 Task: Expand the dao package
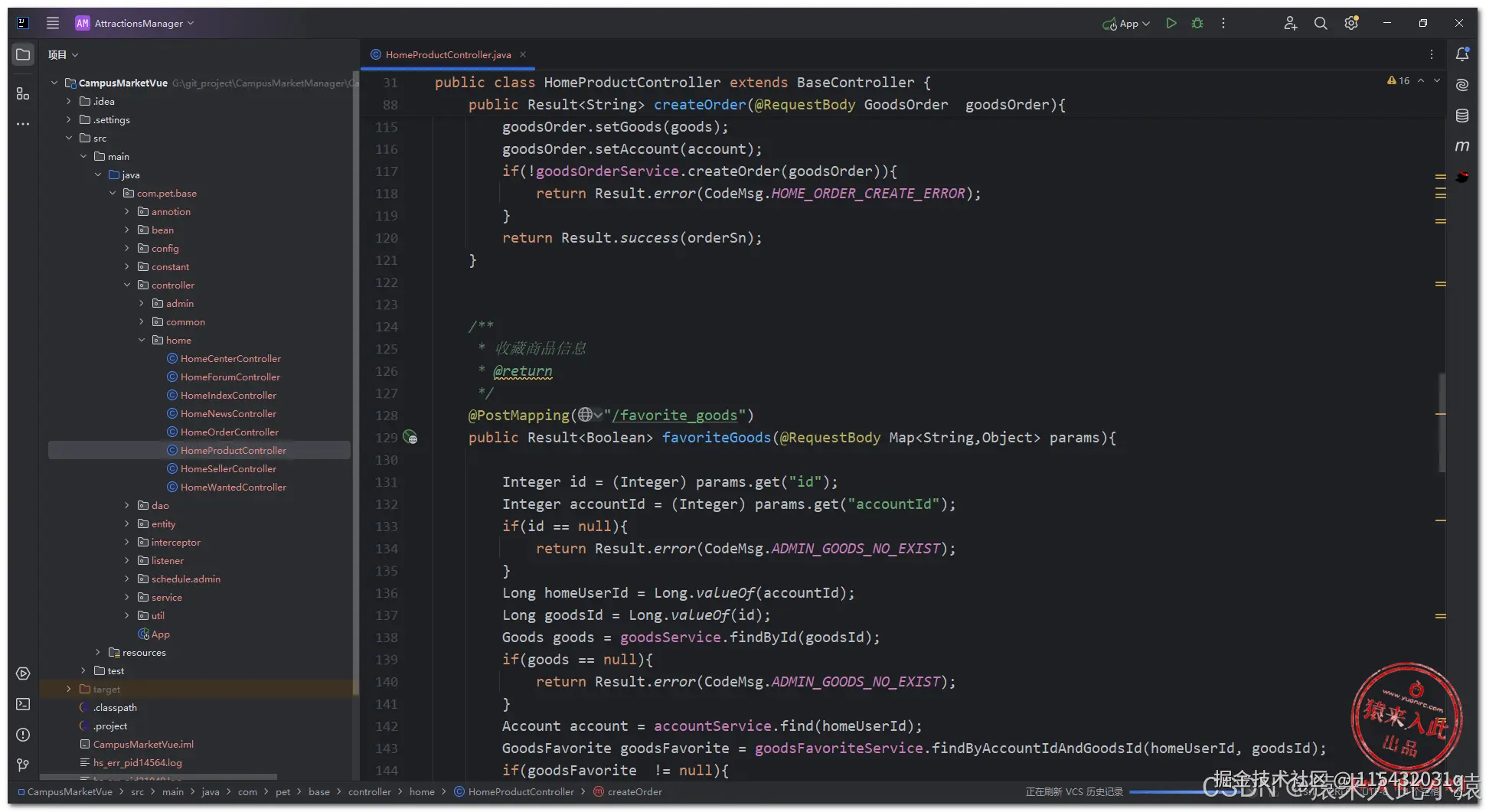127,505
